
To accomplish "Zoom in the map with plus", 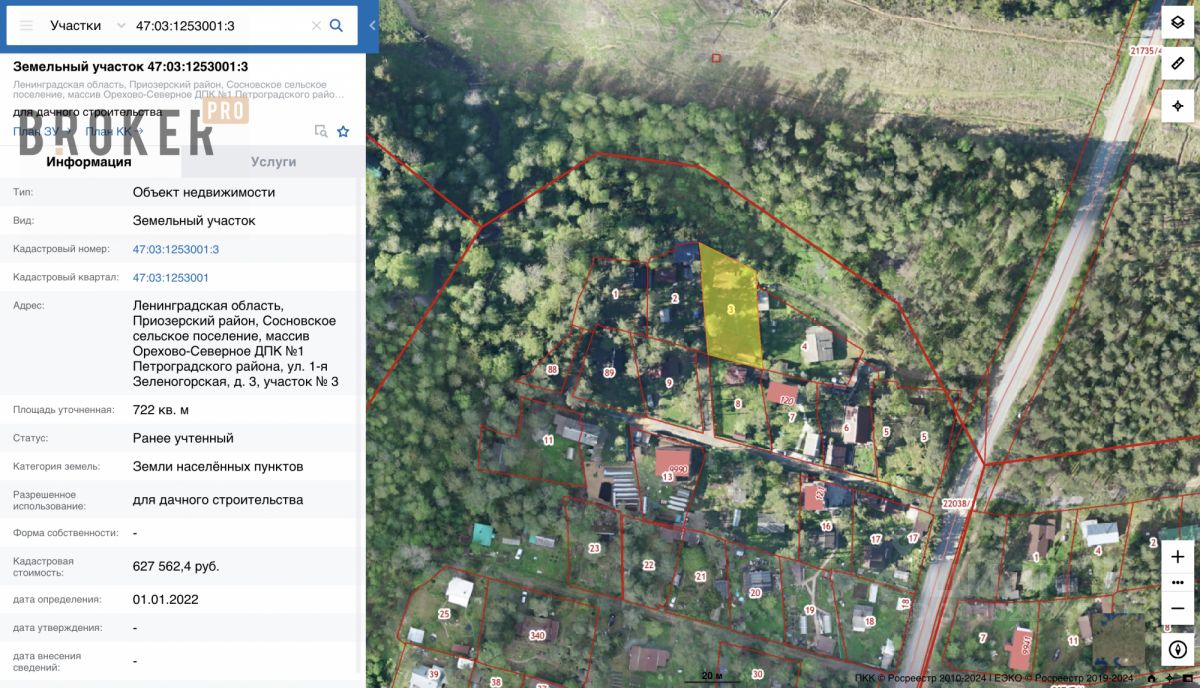I will (x=1177, y=557).
